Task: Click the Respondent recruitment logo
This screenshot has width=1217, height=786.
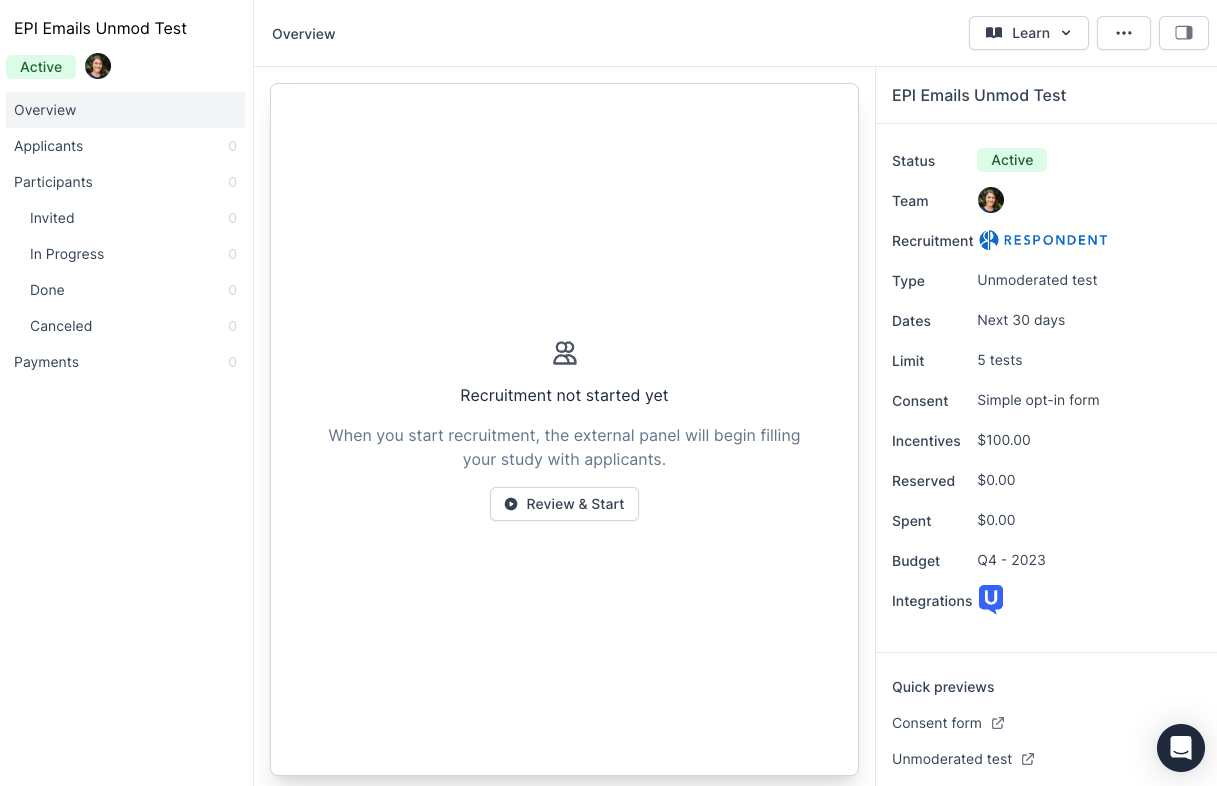Action: [1043, 240]
